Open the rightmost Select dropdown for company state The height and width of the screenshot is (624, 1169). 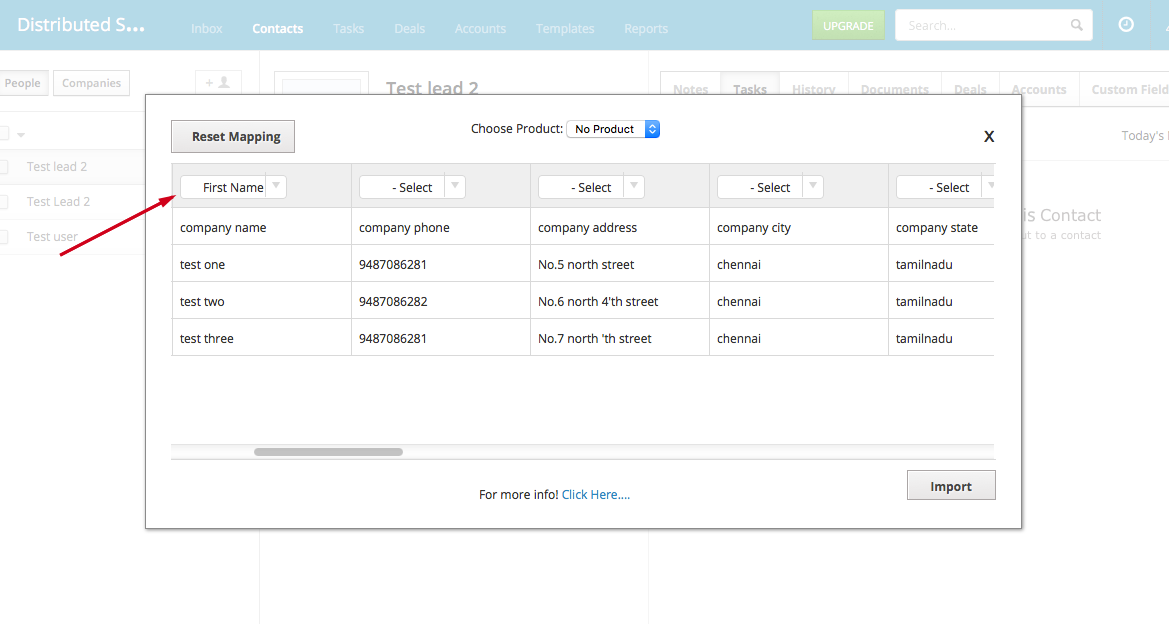click(989, 186)
